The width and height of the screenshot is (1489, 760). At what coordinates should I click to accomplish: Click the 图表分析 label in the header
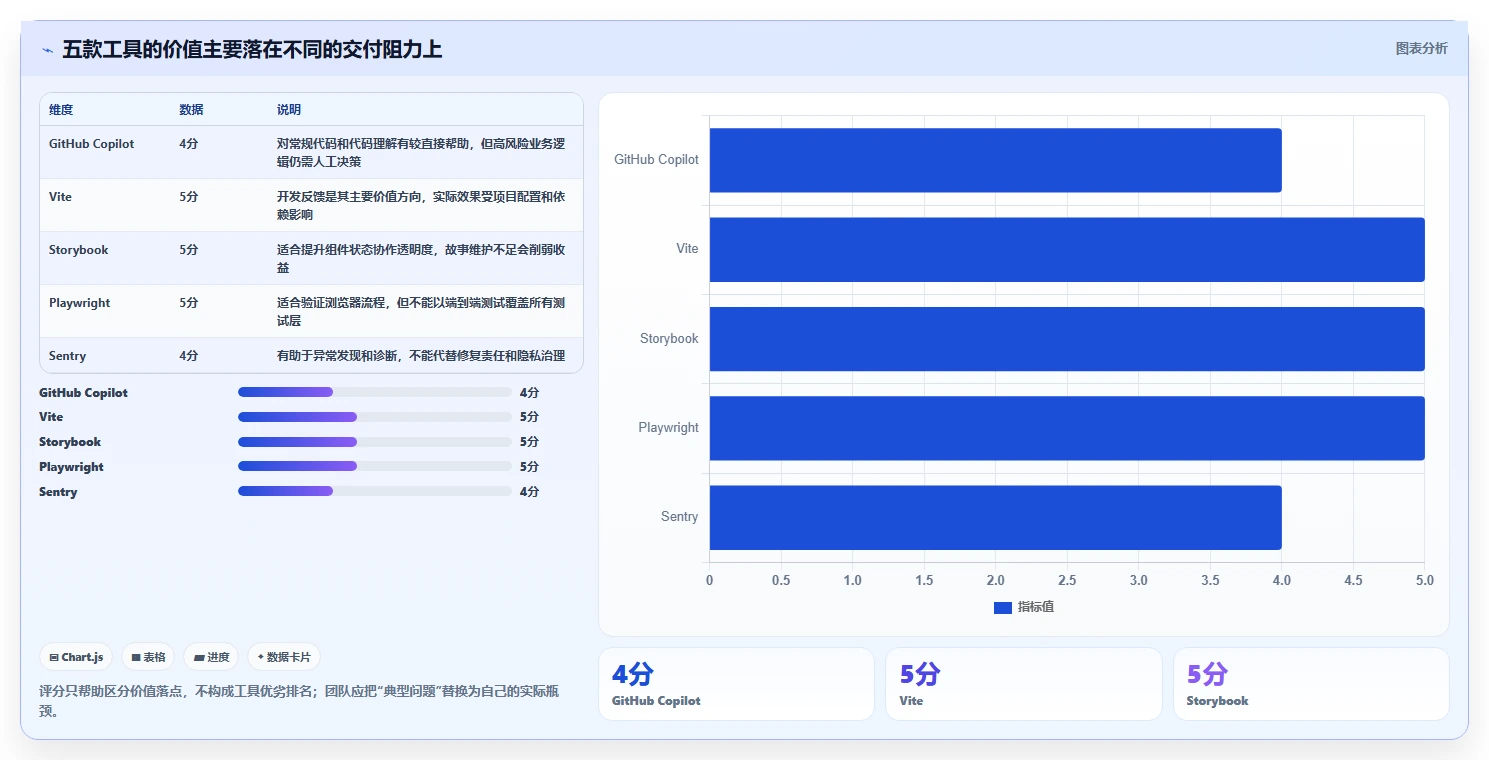(x=1421, y=48)
